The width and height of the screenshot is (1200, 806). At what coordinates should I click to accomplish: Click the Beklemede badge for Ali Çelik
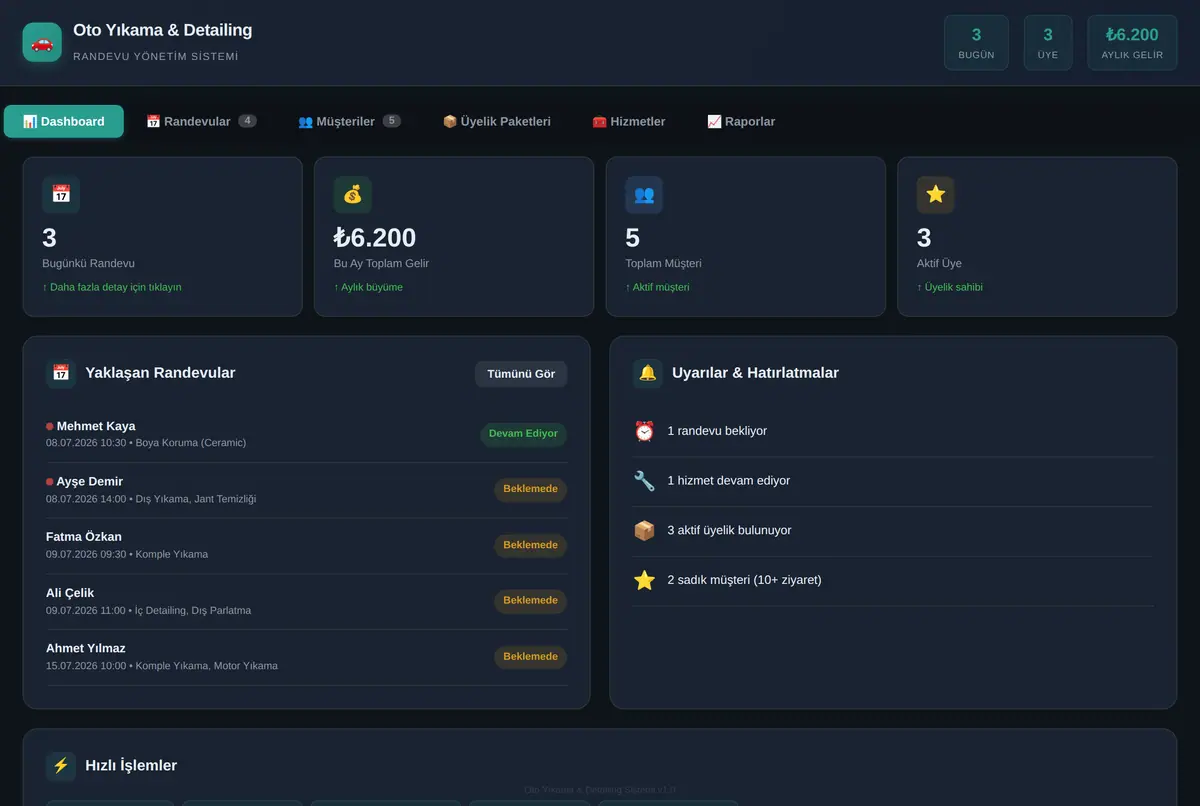[x=530, y=601]
